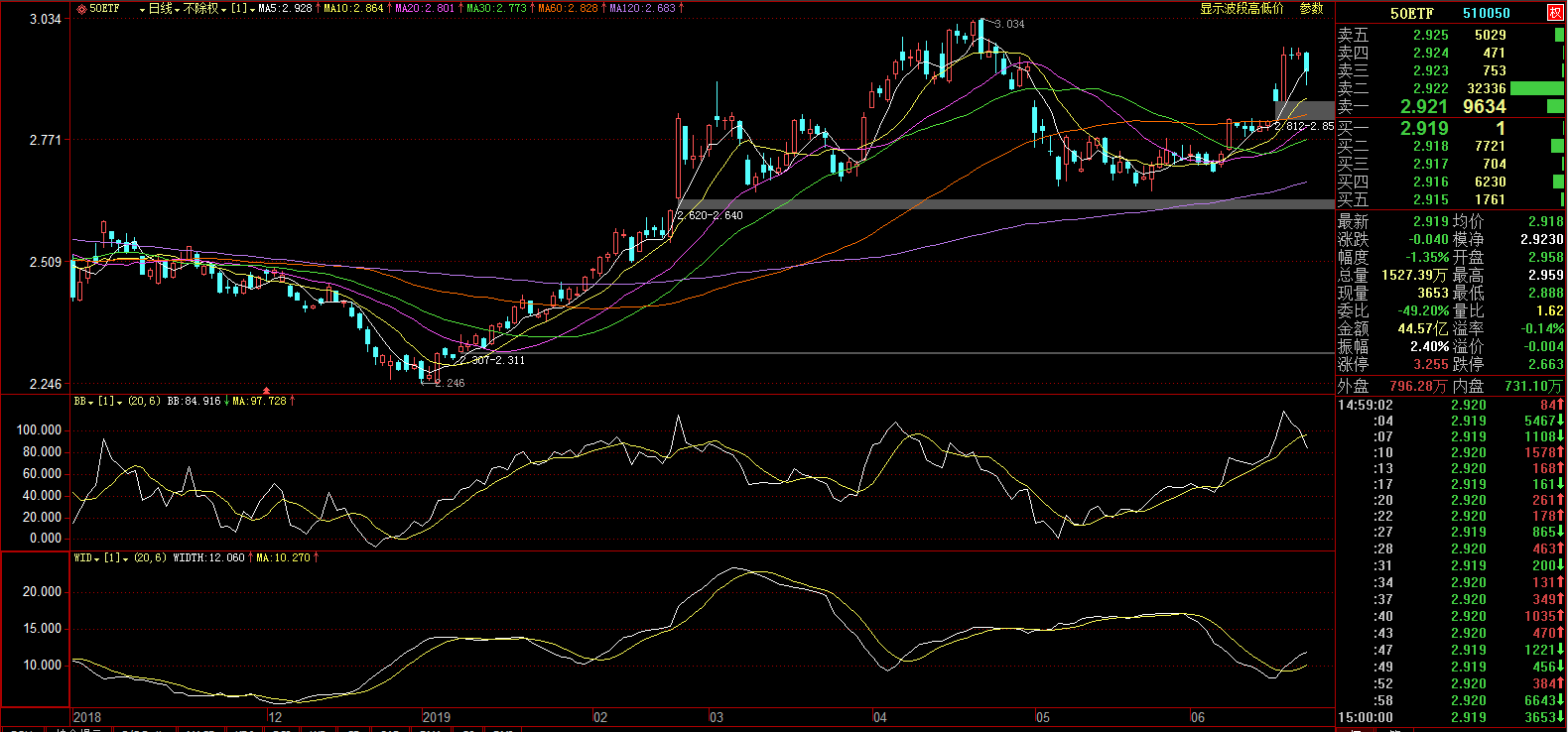Click the MA10:2.864 indicator label
This screenshot has width=1568, height=732.
pos(353,8)
